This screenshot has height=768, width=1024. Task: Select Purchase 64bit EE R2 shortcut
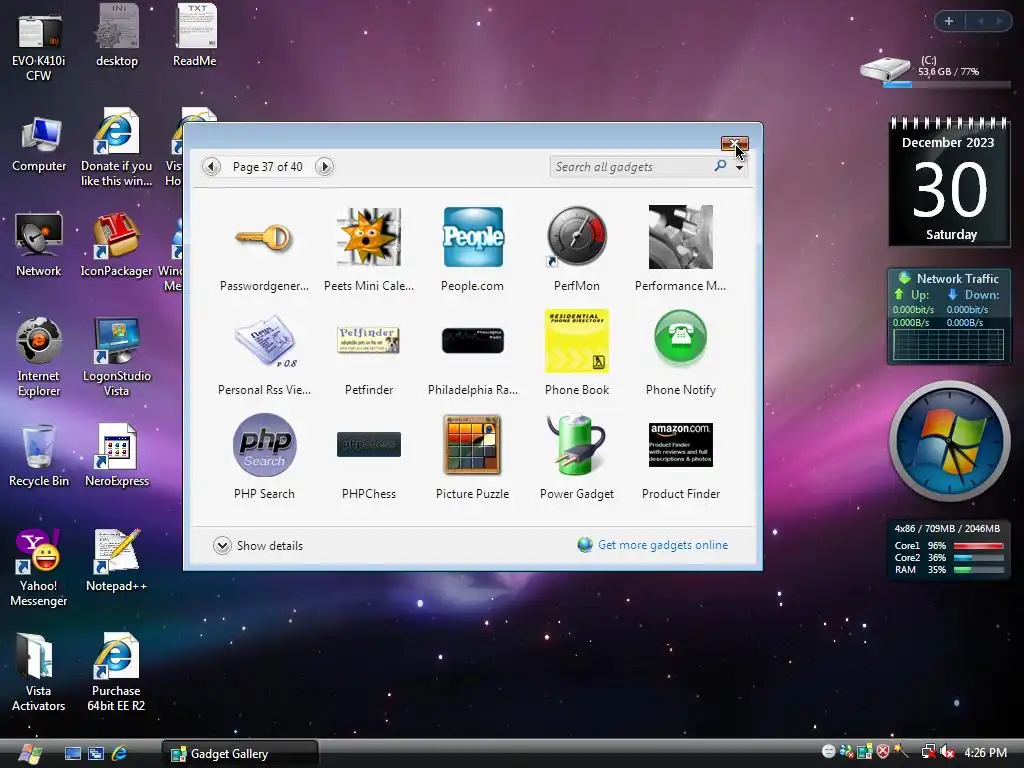click(116, 673)
